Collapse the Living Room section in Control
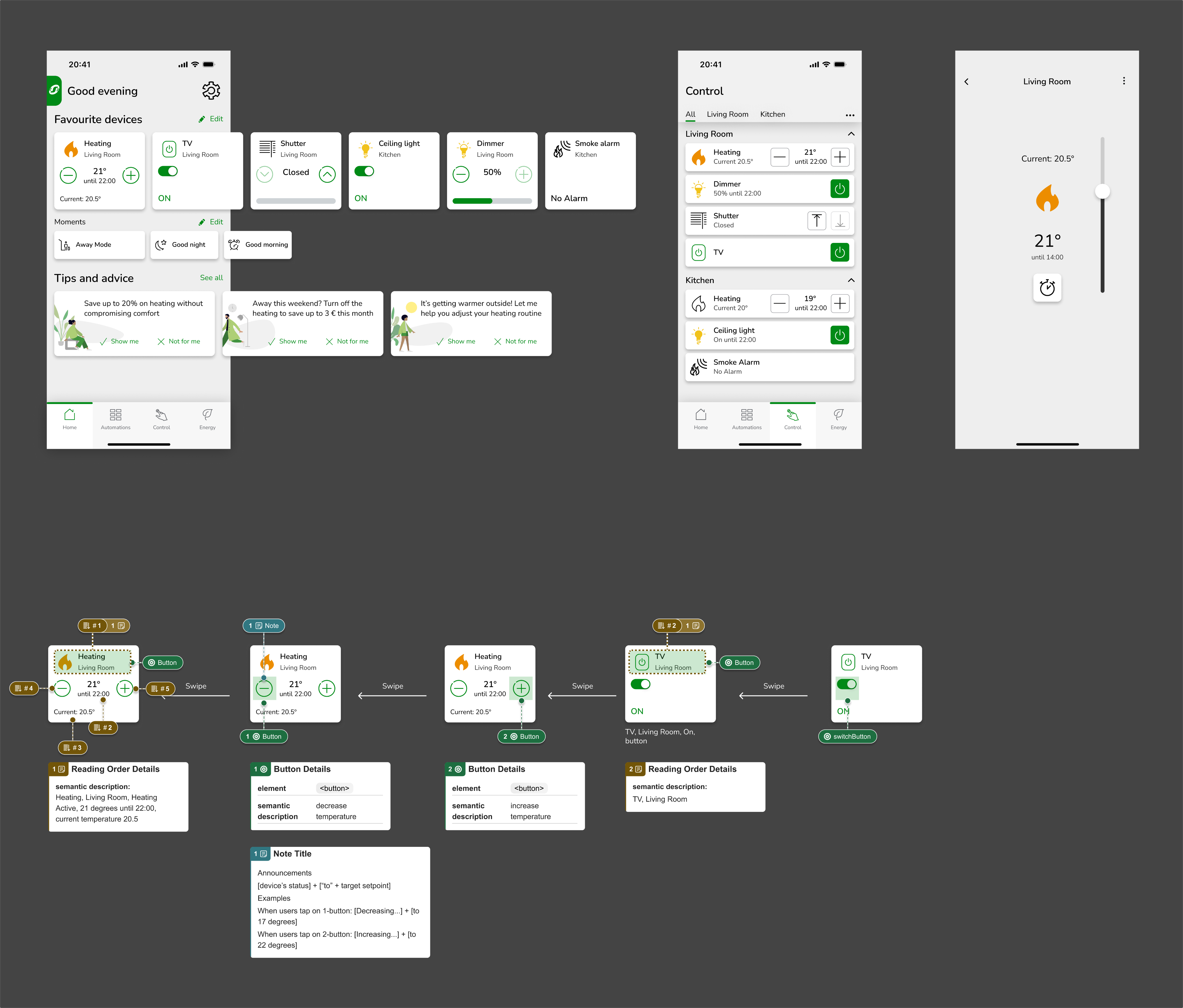The image size is (1183, 1008). click(x=851, y=134)
